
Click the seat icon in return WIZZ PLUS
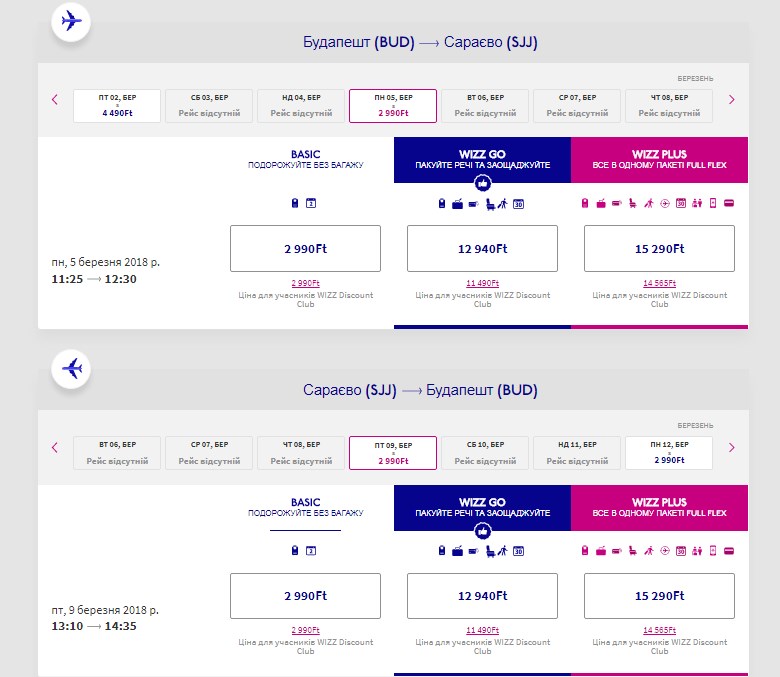pyautogui.click(x=632, y=551)
